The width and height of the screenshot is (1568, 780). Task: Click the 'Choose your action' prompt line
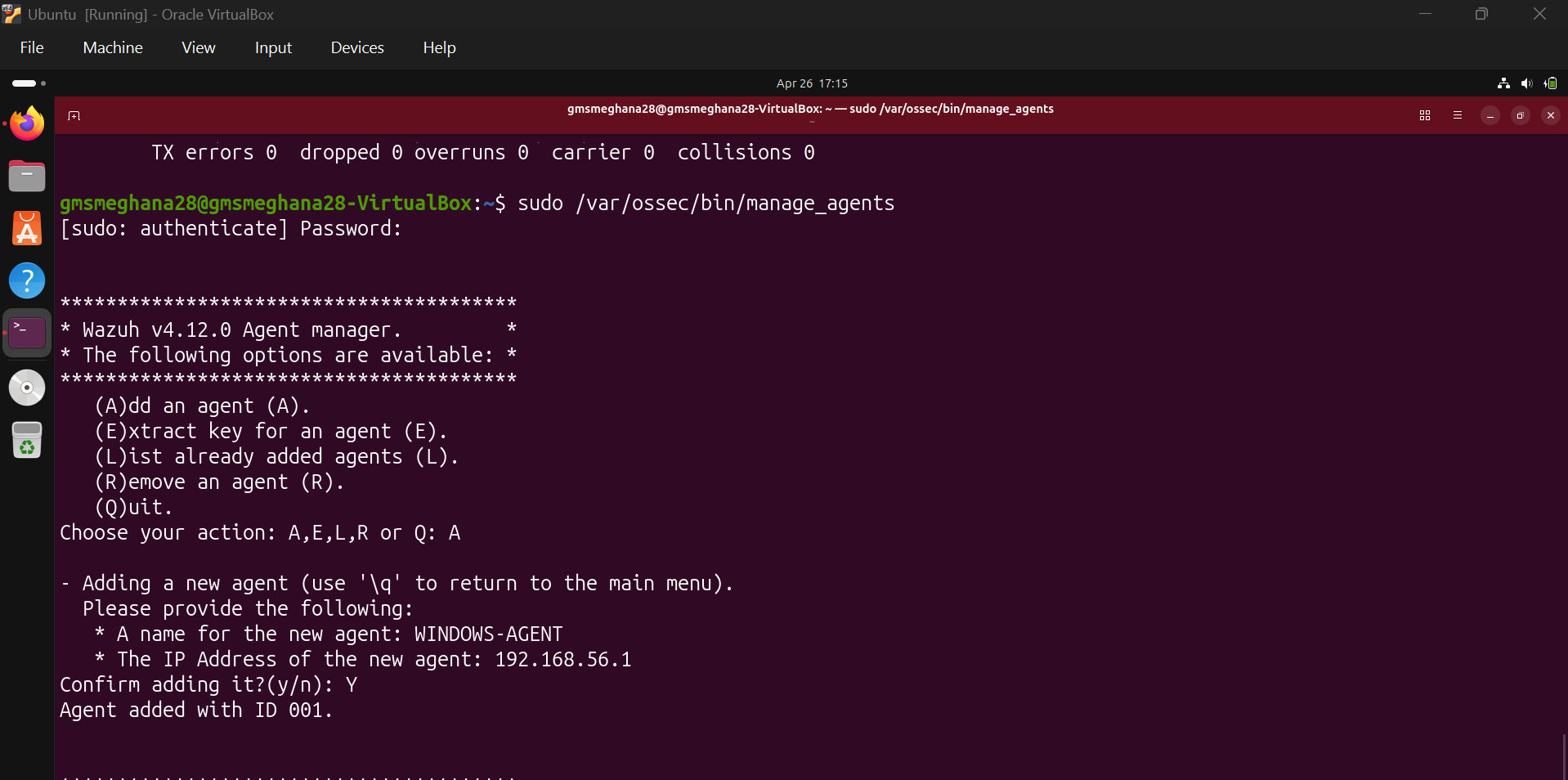(x=260, y=532)
